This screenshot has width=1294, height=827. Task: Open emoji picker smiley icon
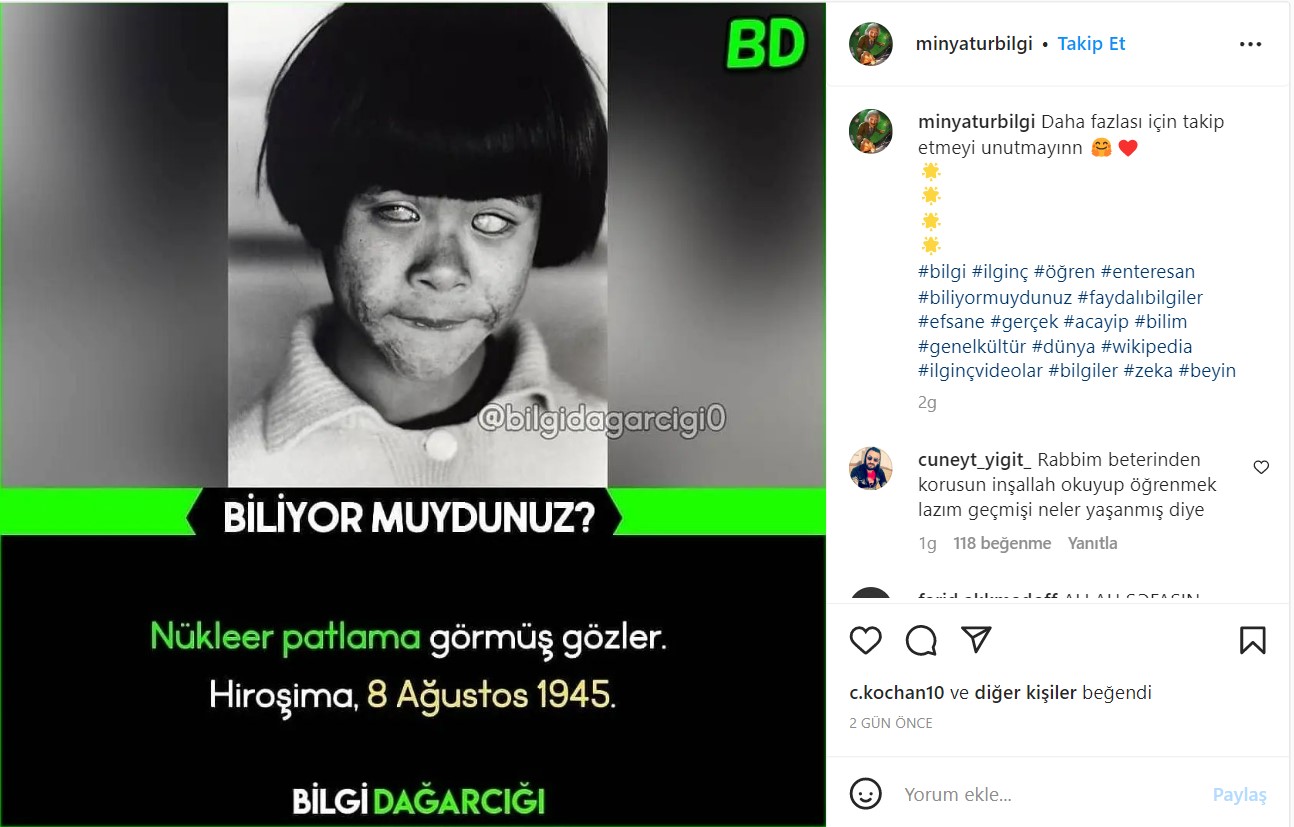(866, 794)
